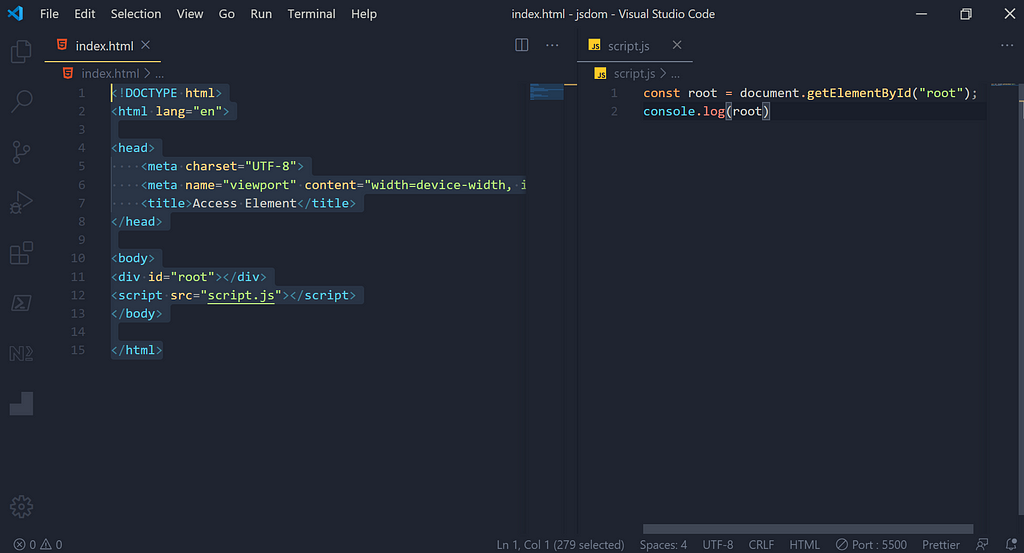Open the Help menu
Screen dimensions: 1024x553
click(x=364, y=14)
